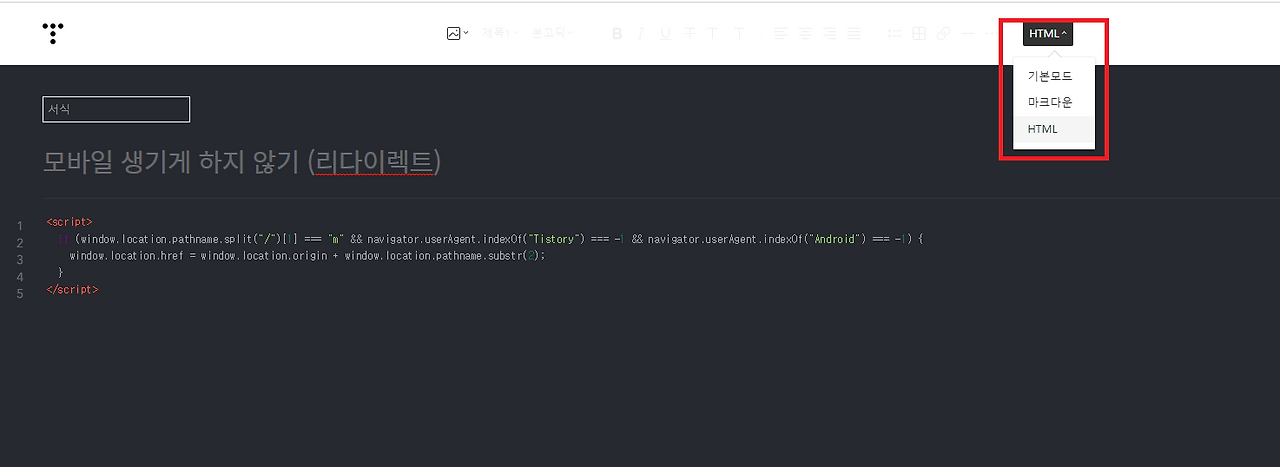Expand the 본고딕 font dropdown
The image size is (1280, 467).
coord(552,33)
